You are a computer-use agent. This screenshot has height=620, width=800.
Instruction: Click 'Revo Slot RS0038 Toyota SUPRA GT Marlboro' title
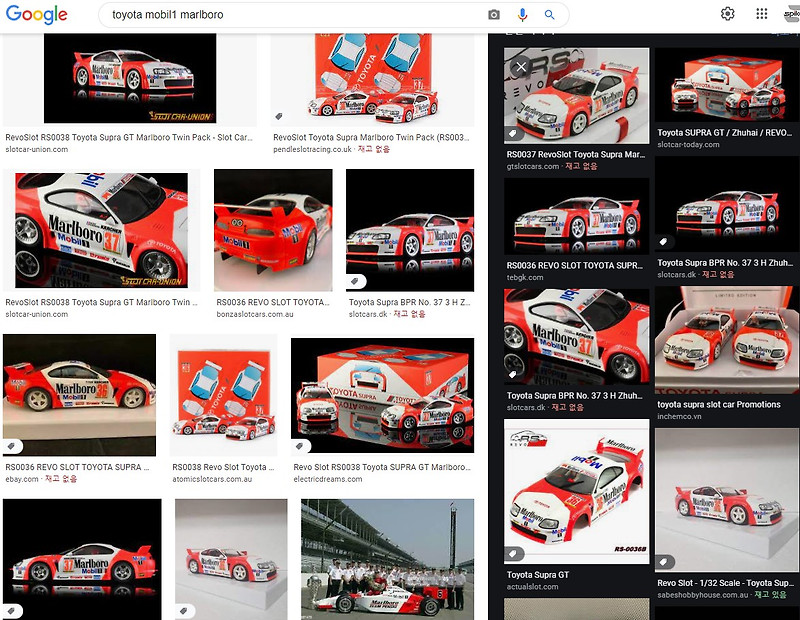pyautogui.click(x=382, y=467)
